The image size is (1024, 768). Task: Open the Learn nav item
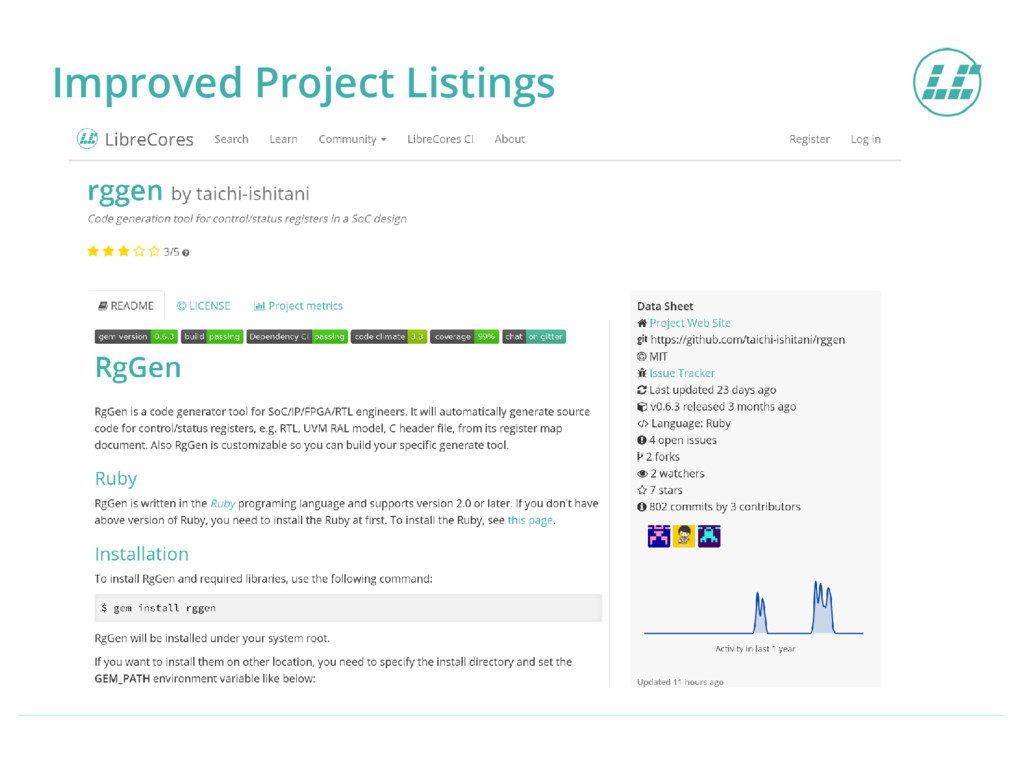tap(283, 139)
